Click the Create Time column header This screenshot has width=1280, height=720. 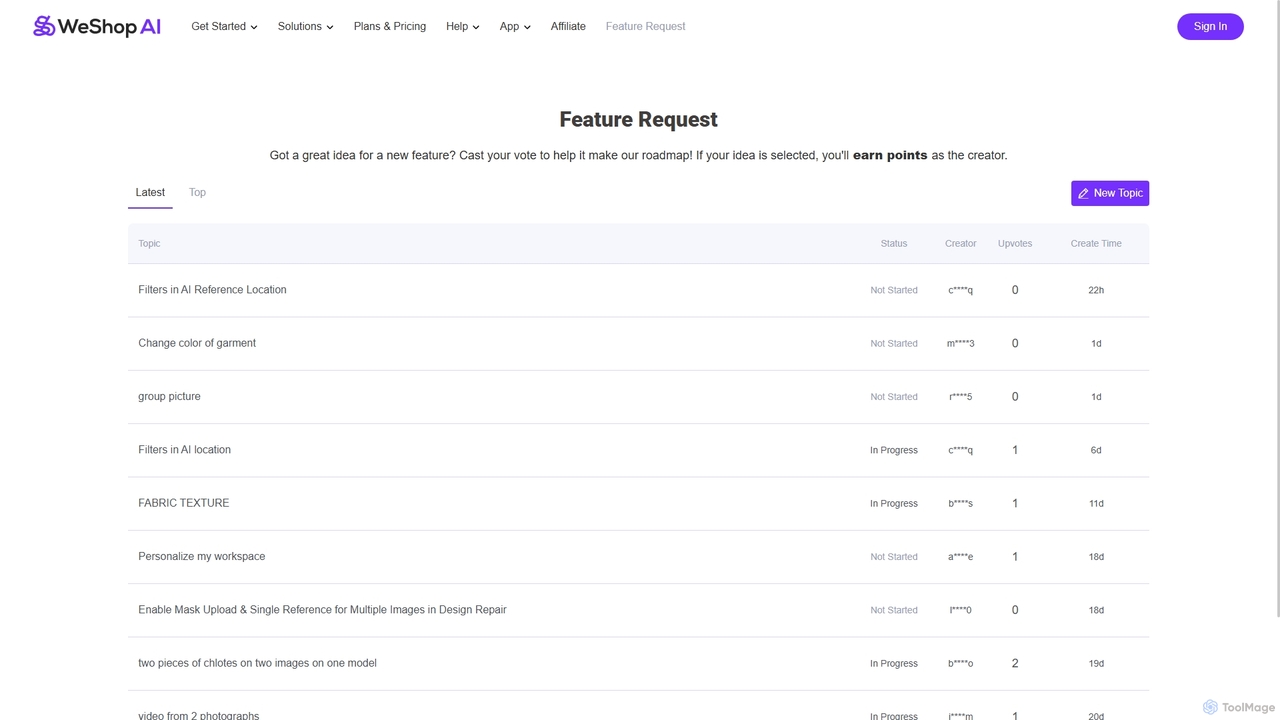(x=1096, y=243)
